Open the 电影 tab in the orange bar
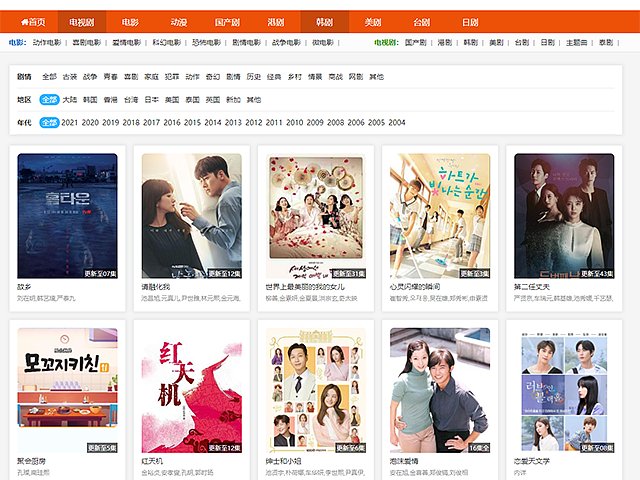Viewport: 640px width, 480px height. click(130, 22)
